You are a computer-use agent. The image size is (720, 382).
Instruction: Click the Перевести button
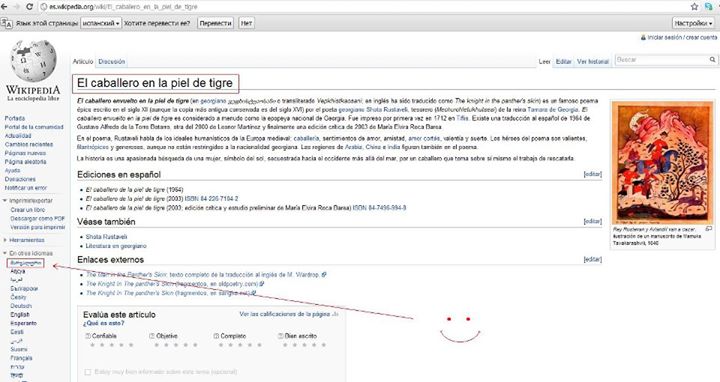pyautogui.click(x=215, y=23)
